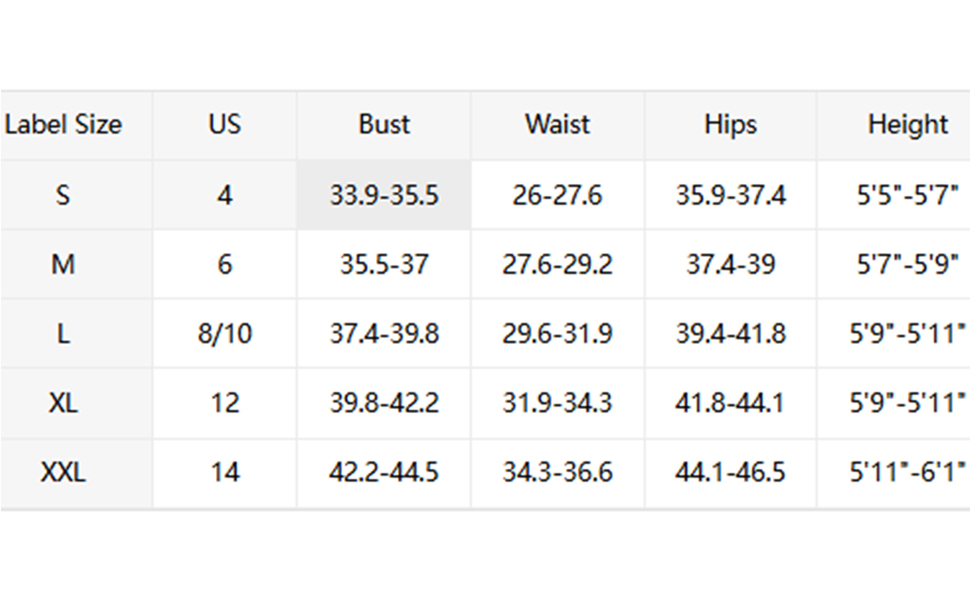The height and width of the screenshot is (600, 970).
Task: Select waist value 26-27.6
Action: pyautogui.click(x=557, y=195)
